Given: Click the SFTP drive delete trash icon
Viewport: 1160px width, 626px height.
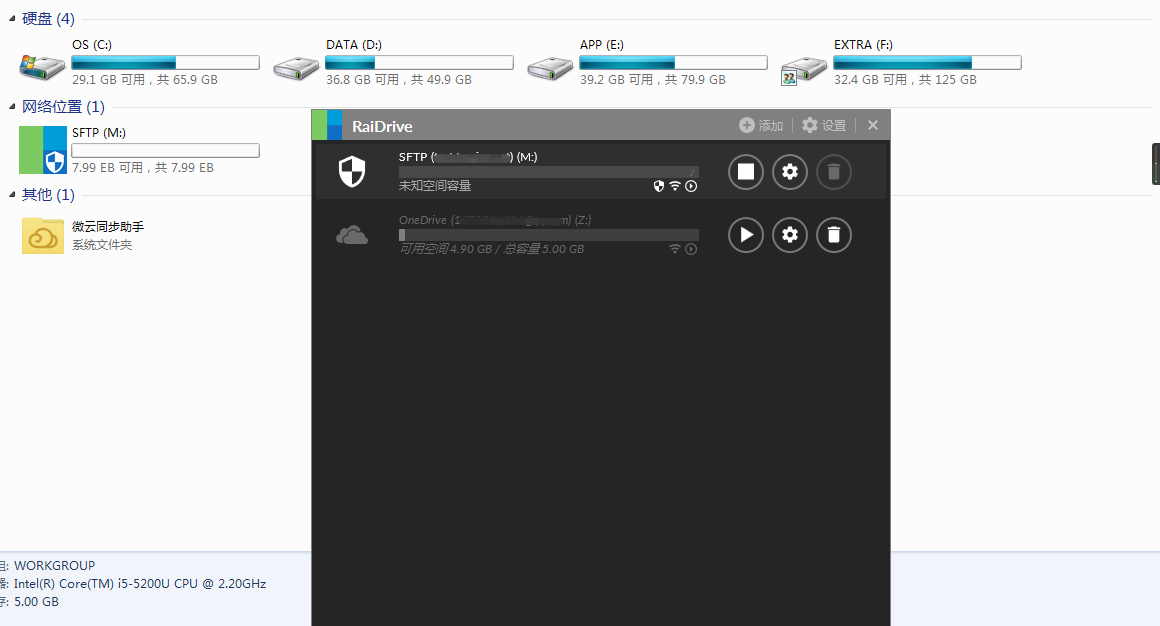Looking at the screenshot, I should pos(834,172).
